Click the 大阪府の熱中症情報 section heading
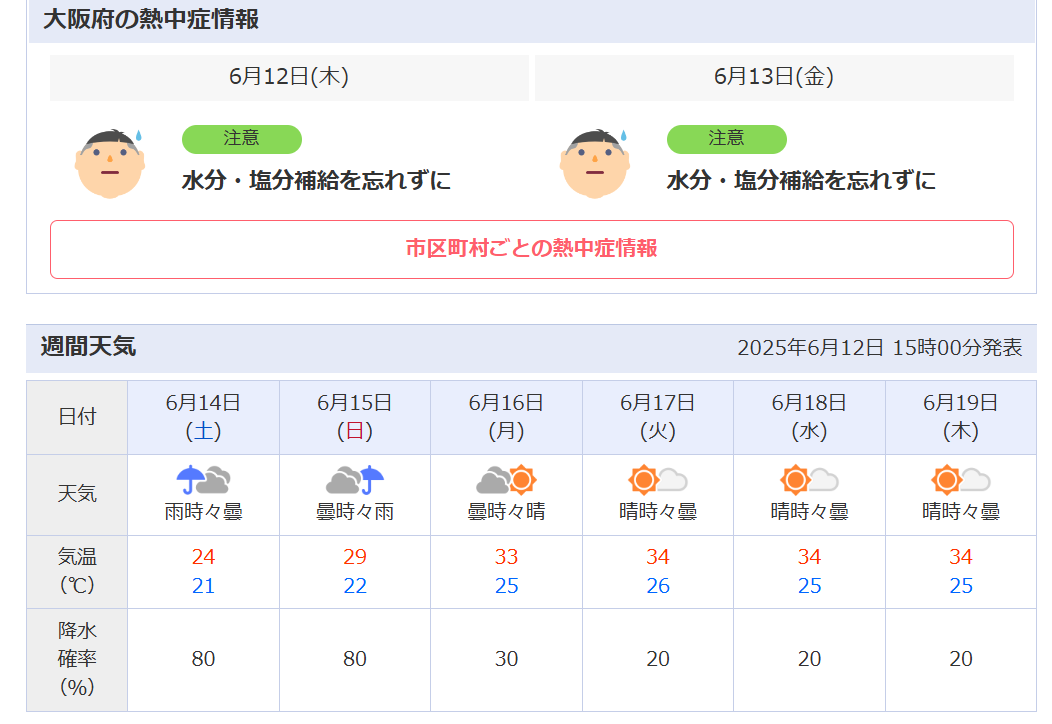 151,19
